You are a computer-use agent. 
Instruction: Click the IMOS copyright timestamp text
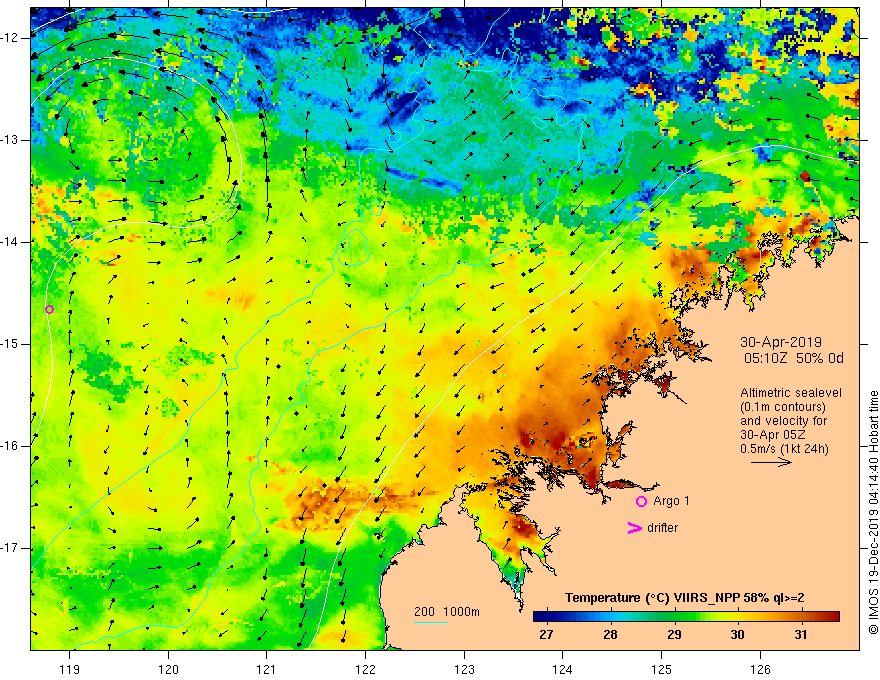pyautogui.click(x=873, y=513)
